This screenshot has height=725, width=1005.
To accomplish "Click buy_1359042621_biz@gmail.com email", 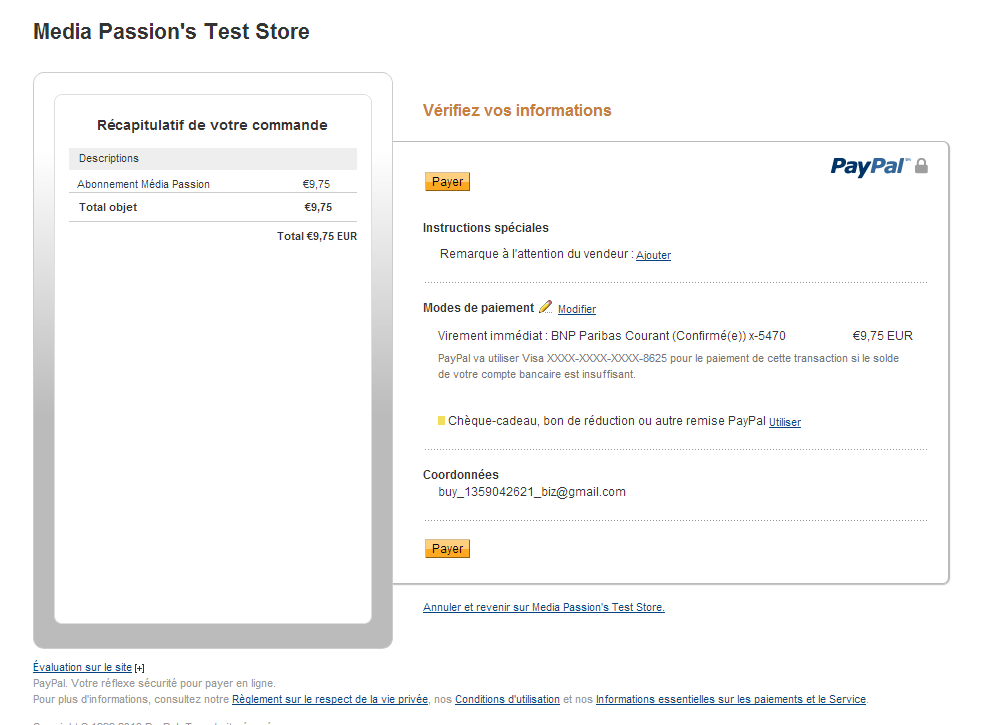I will (x=532, y=492).
